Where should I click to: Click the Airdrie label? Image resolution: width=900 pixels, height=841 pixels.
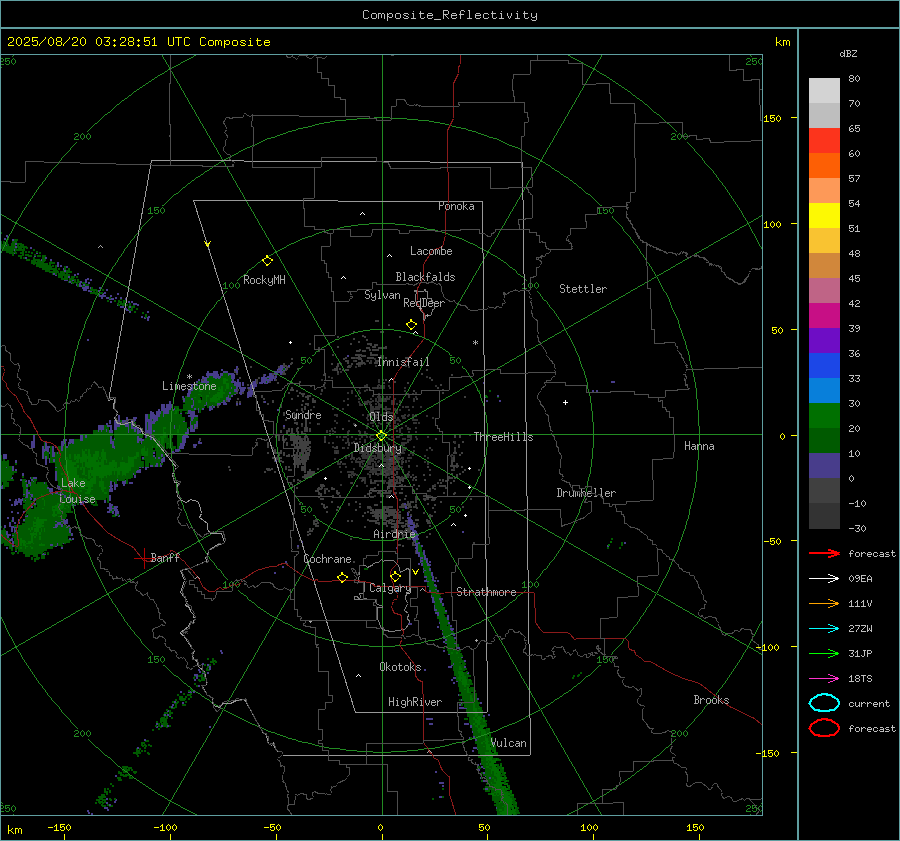(x=394, y=534)
